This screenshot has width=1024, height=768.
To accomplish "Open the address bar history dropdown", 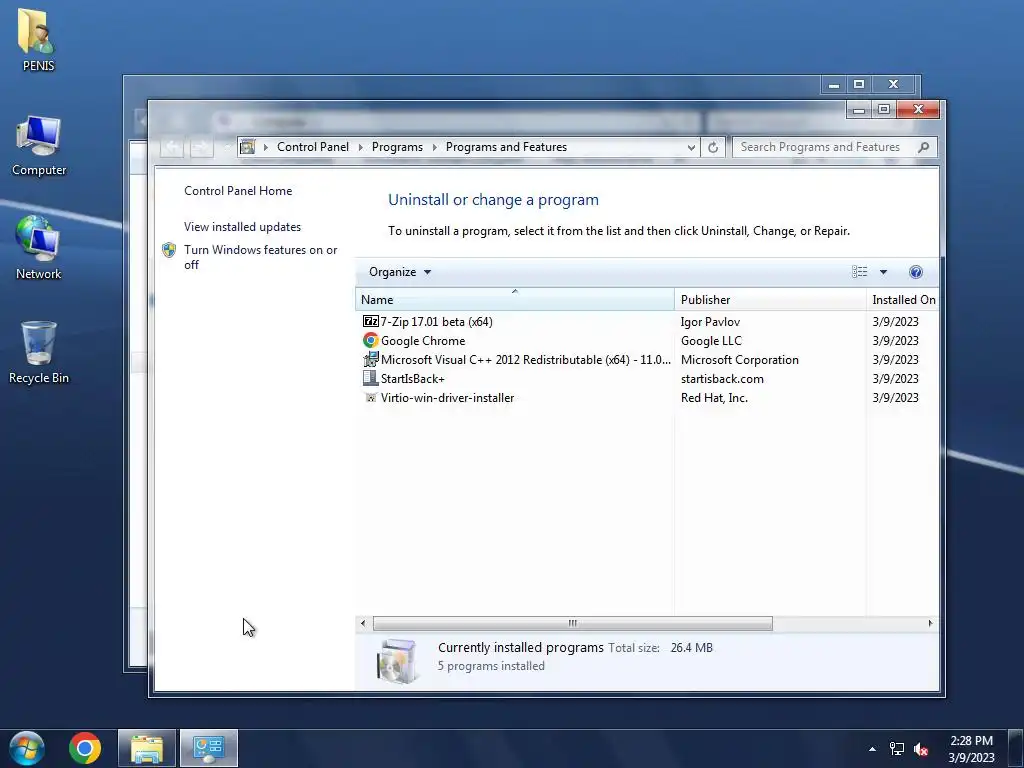I will click(691, 148).
